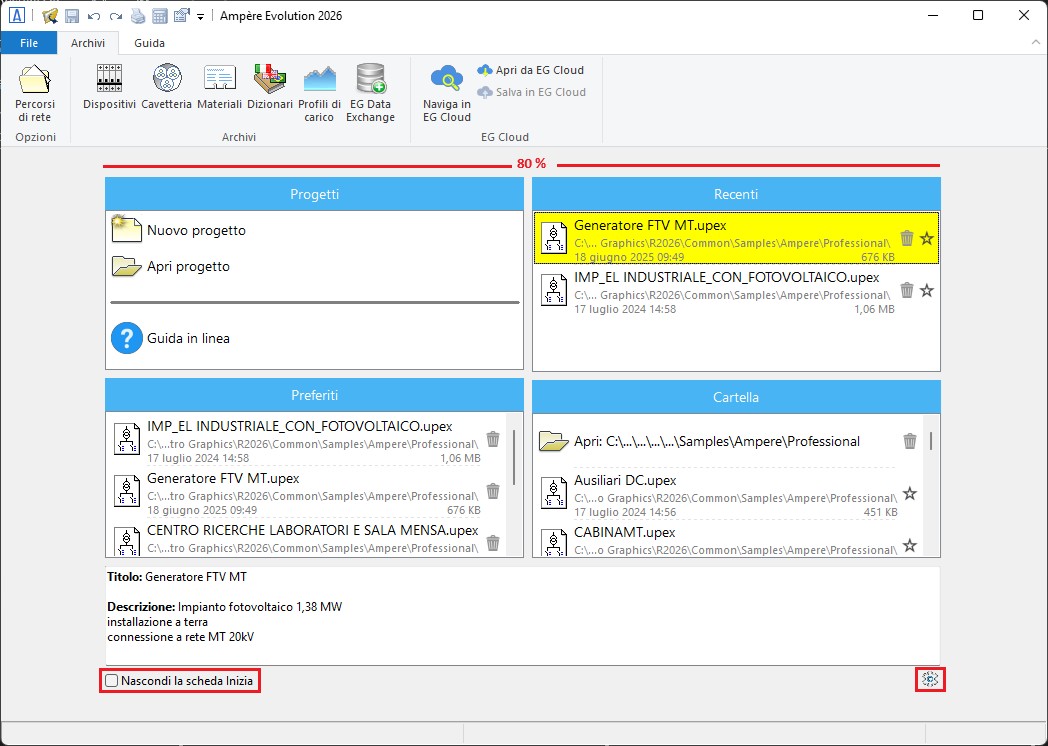Enable Nascondi la scheda Inizia checkbox
The width and height of the screenshot is (1048, 746).
coord(112,680)
